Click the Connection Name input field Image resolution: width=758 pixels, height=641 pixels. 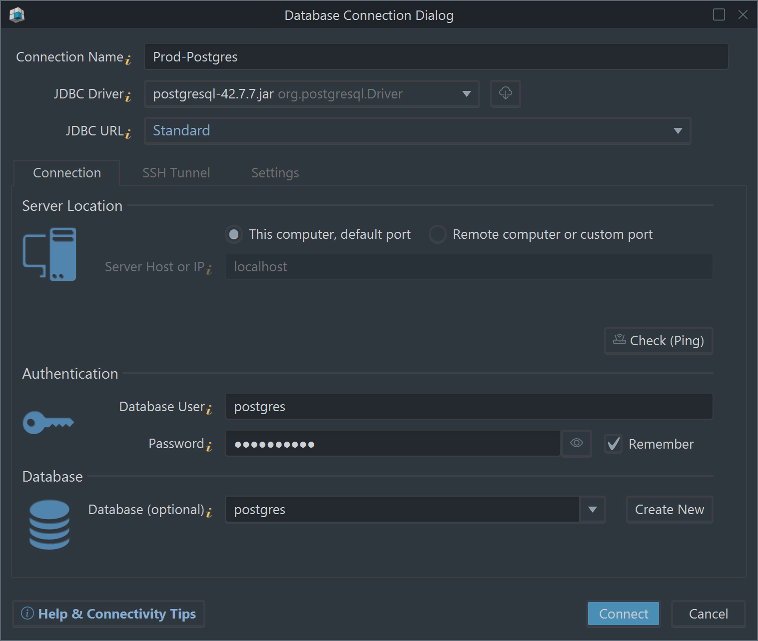436,57
